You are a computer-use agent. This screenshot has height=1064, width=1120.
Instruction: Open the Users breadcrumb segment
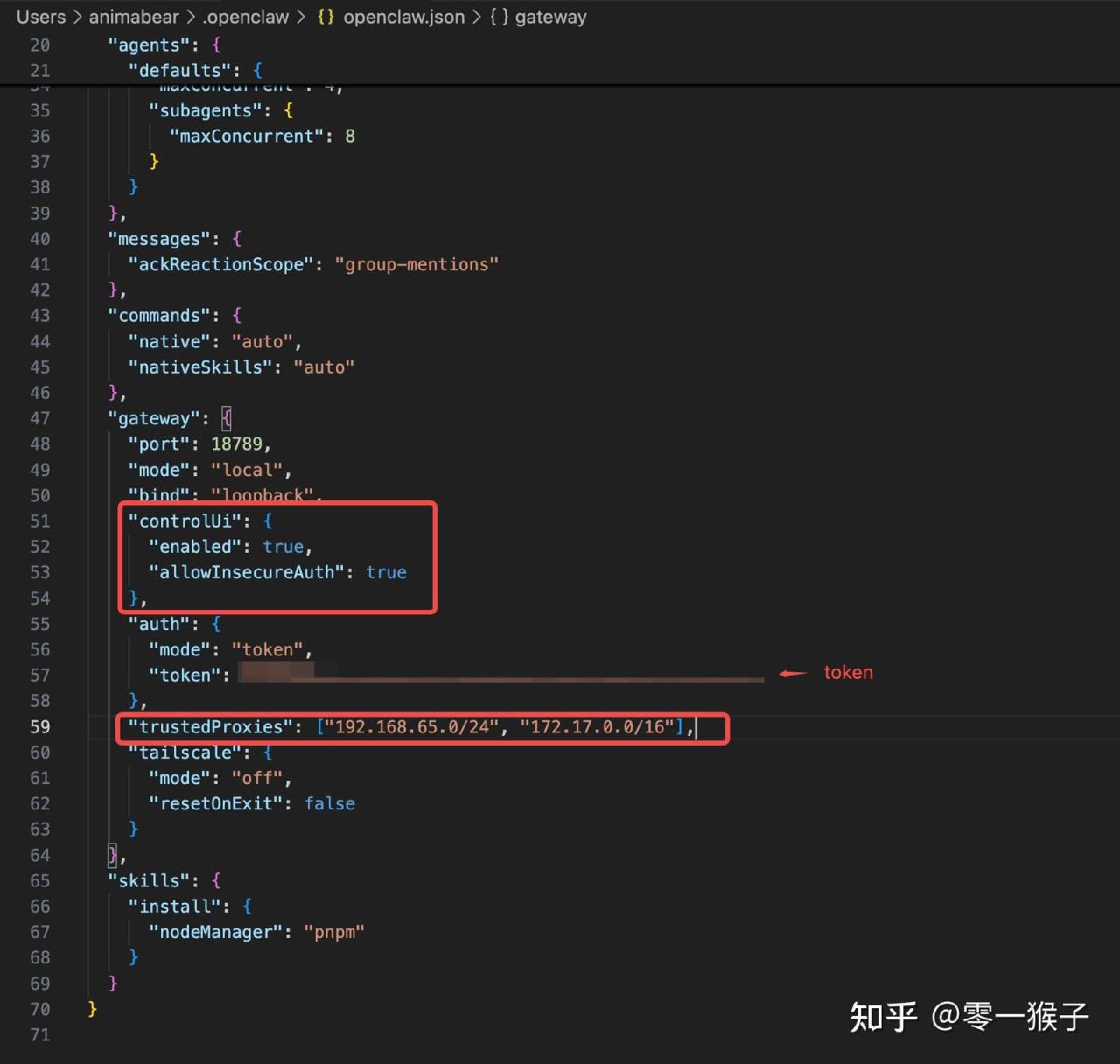click(41, 17)
